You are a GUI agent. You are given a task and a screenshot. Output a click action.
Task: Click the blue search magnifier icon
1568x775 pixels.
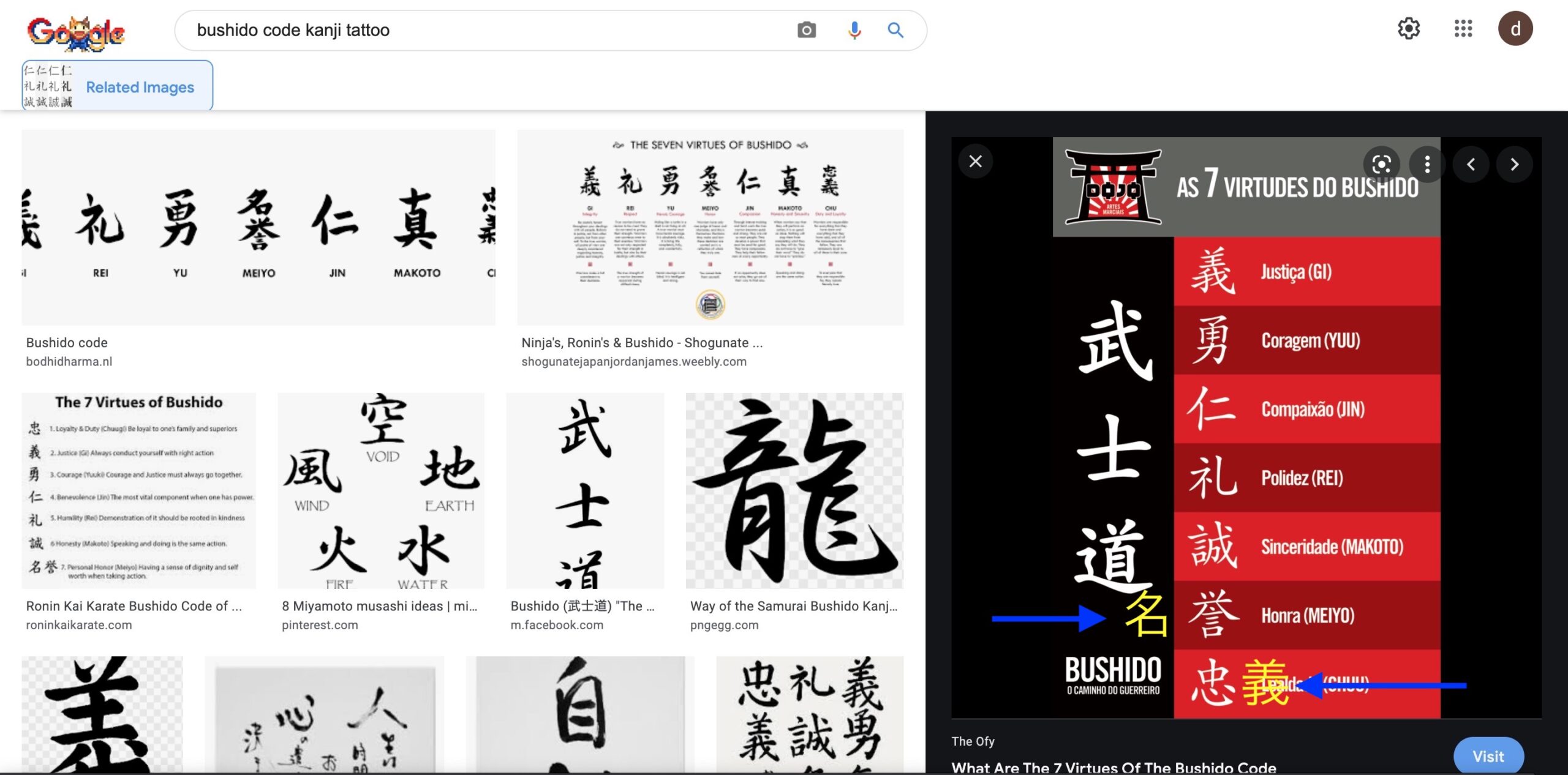click(895, 30)
